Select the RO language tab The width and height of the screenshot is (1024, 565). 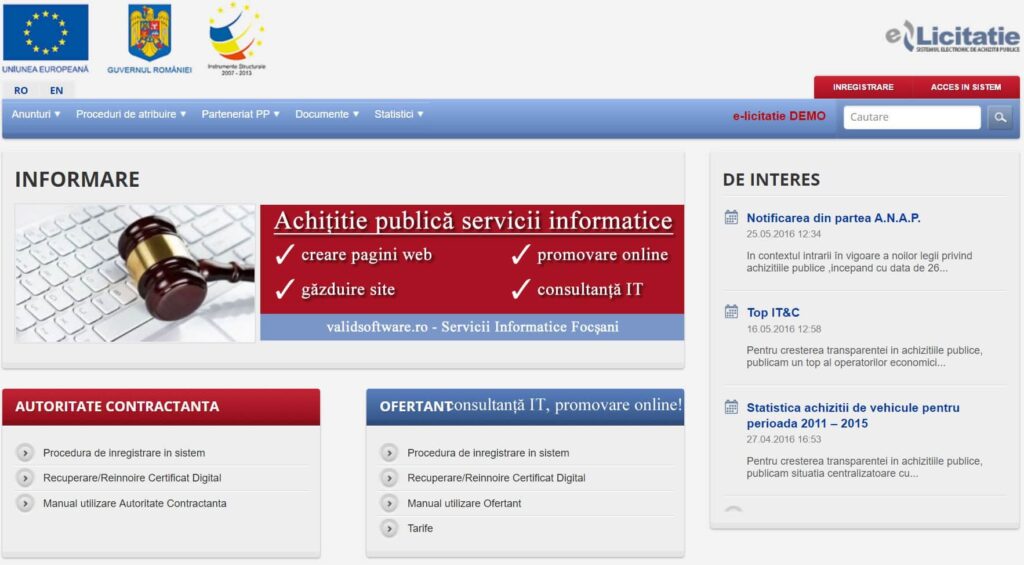[x=21, y=90]
